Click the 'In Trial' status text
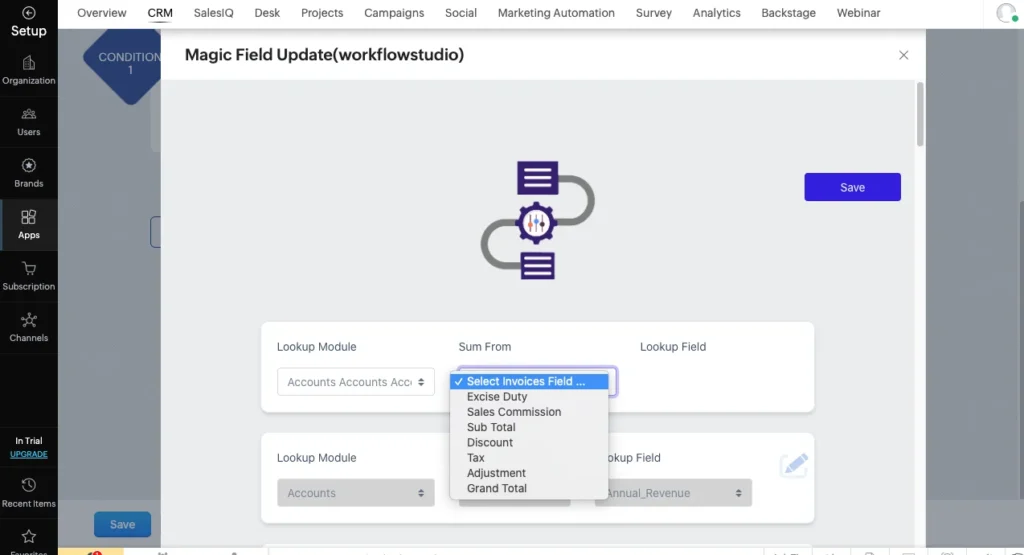 [29, 441]
